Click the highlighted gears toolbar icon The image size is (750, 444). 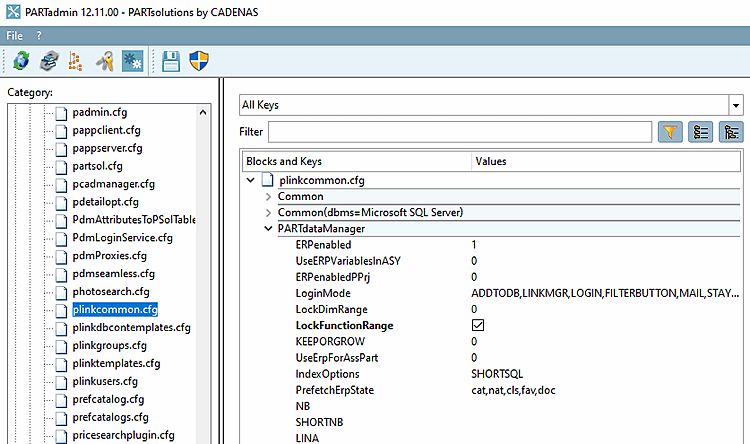(131, 62)
